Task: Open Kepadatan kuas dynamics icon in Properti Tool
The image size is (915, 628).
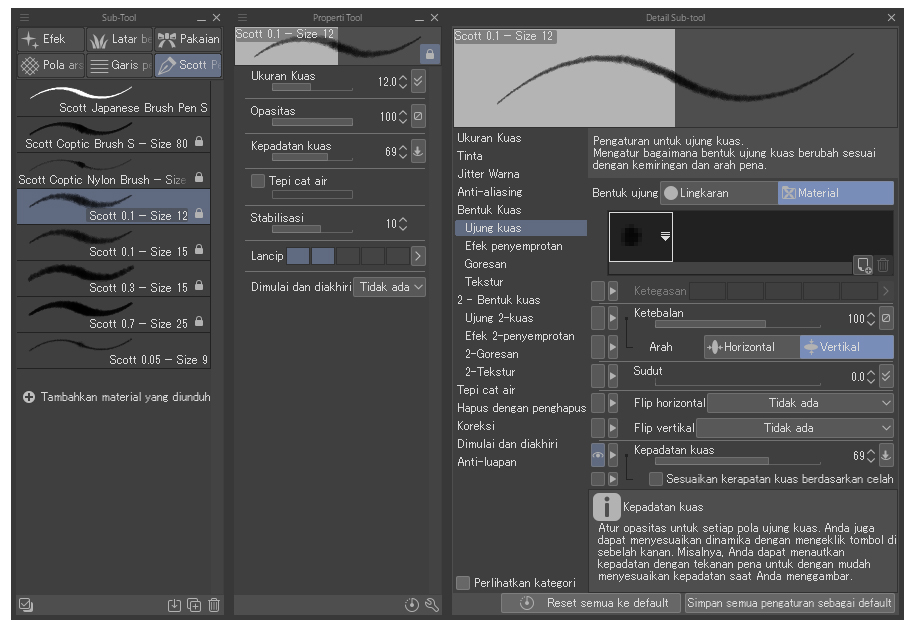Action: click(x=418, y=151)
